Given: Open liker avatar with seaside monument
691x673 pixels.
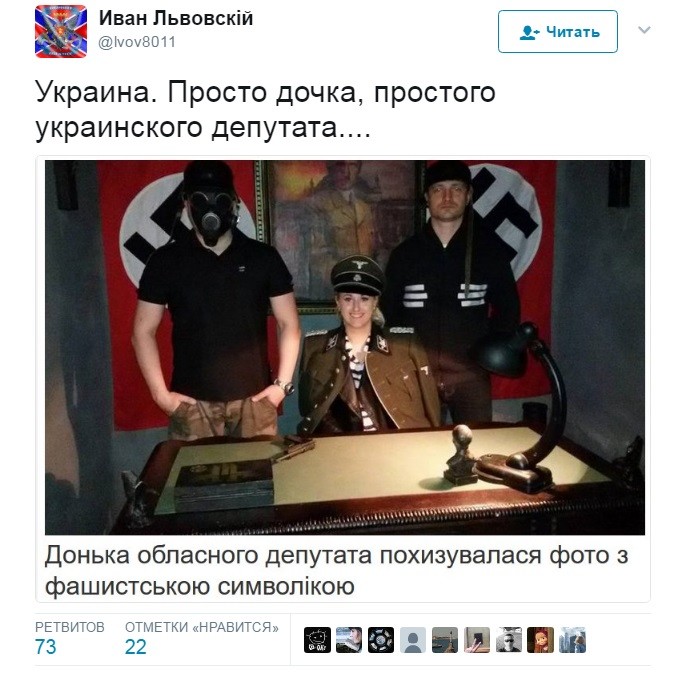Looking at the screenshot, I should pyautogui.click(x=445, y=640).
